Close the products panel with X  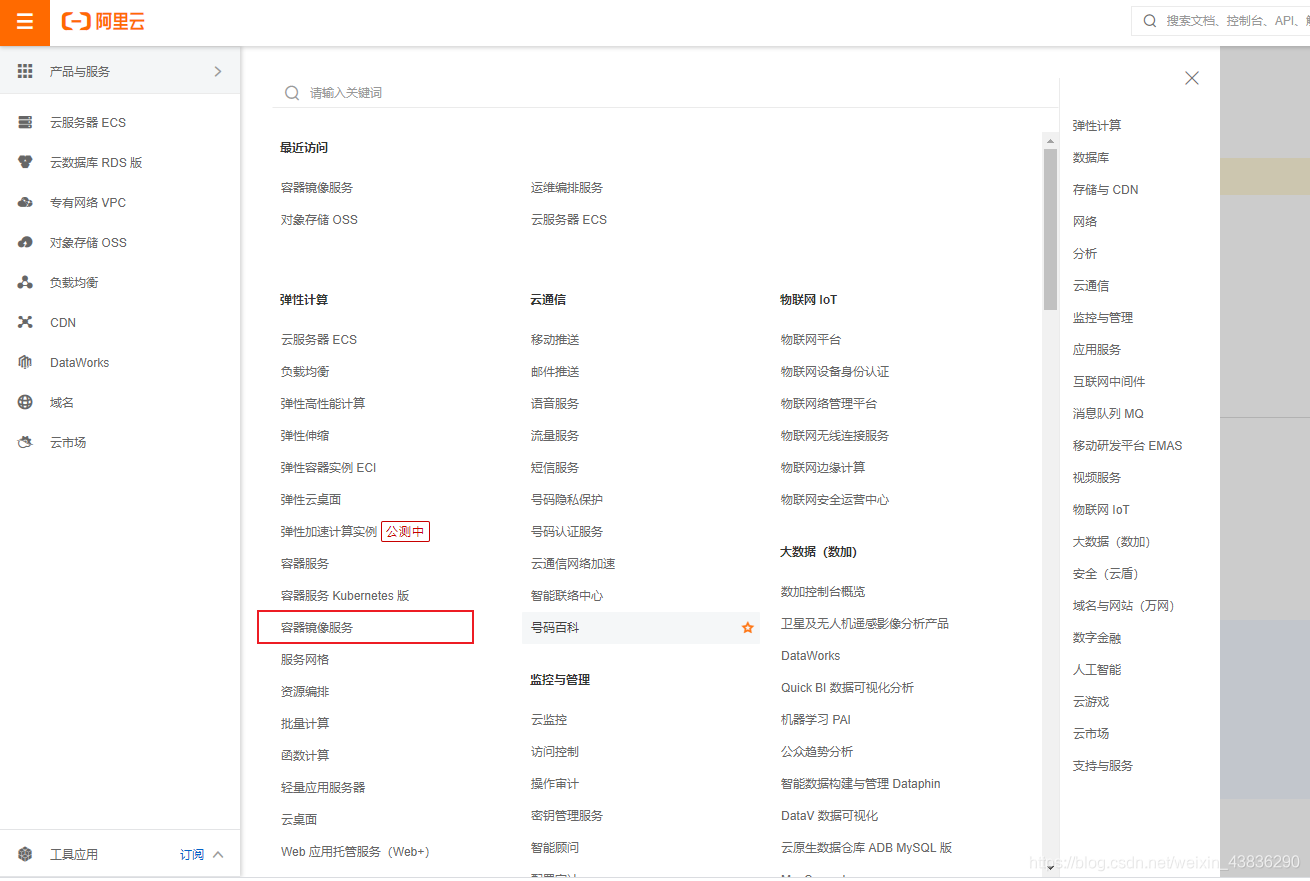(1191, 78)
